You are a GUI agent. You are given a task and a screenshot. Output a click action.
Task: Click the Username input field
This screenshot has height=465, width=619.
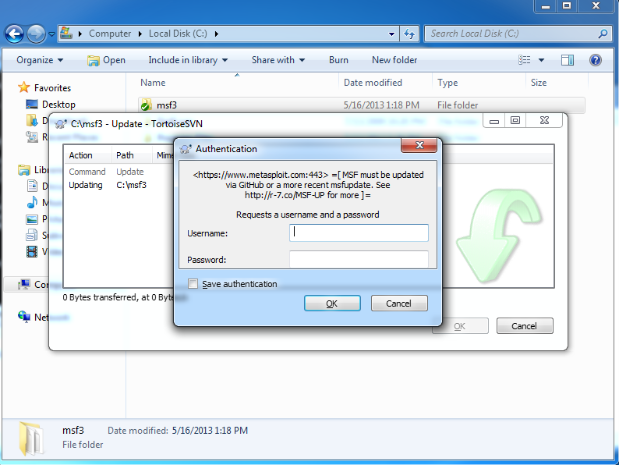point(358,233)
